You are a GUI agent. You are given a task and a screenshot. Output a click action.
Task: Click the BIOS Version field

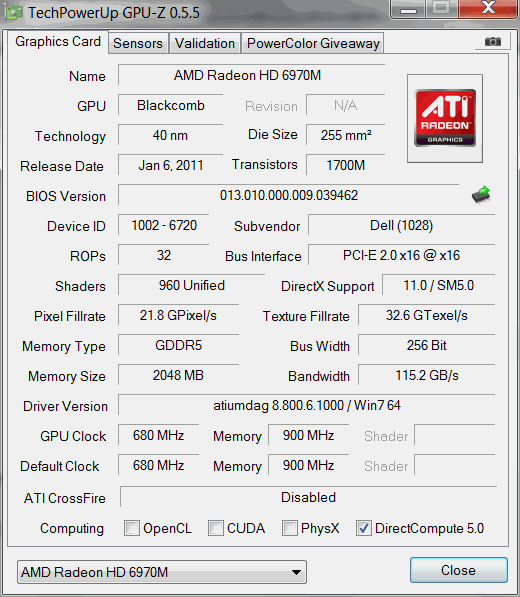coord(289,195)
